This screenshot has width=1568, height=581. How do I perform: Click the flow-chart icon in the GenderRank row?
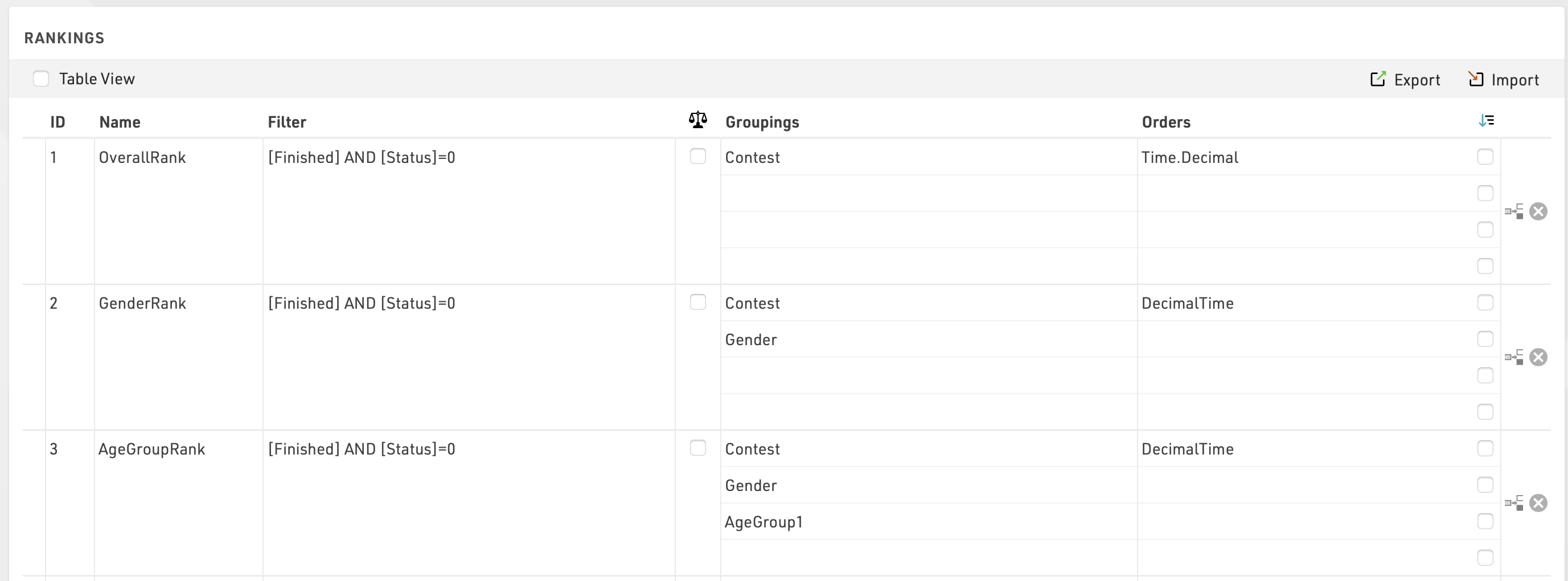1514,357
